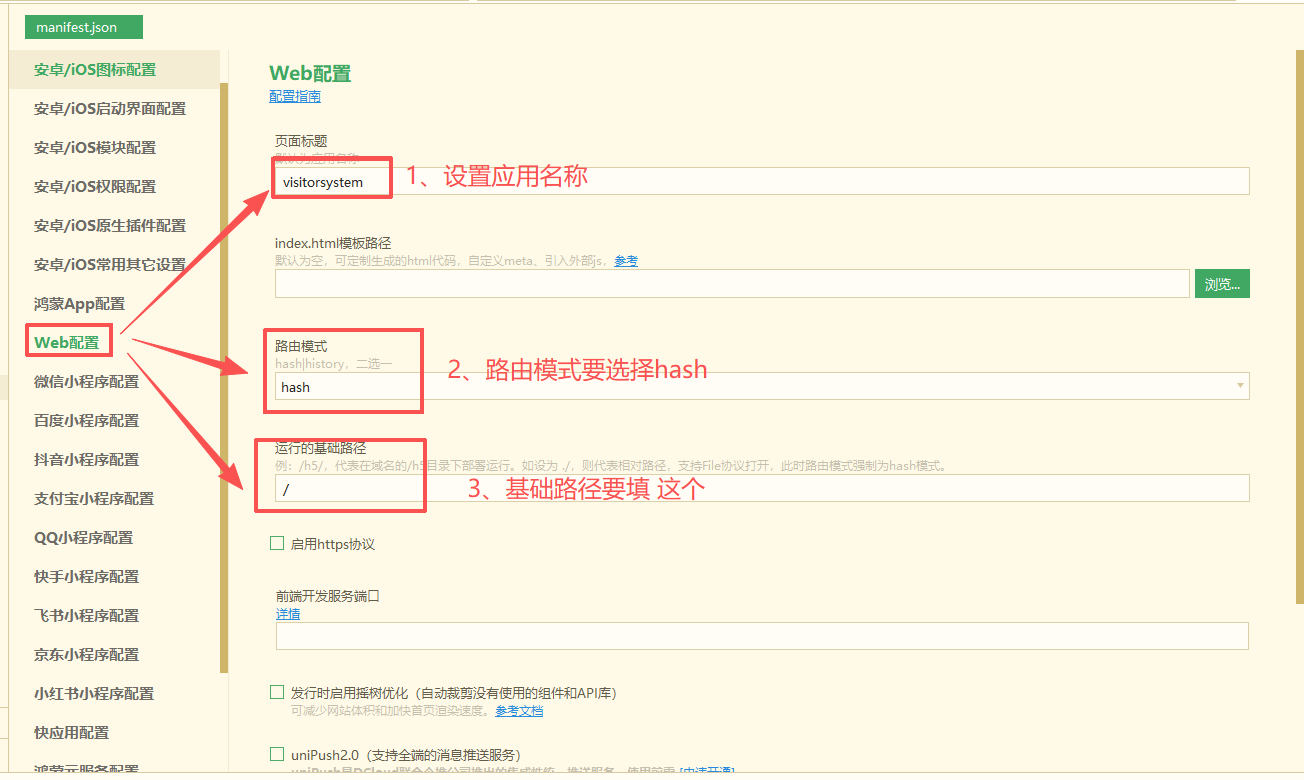Open the 配置指南 configuration guide link
The width and height of the screenshot is (1304, 780).
294,95
